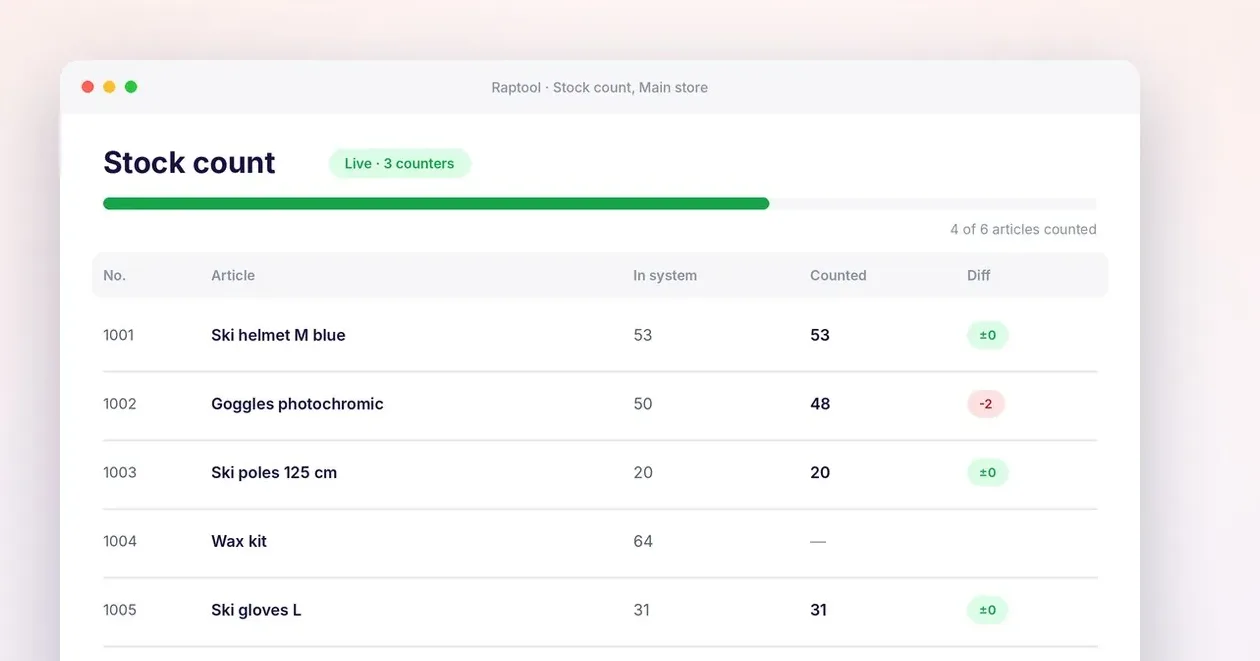Viewport: 1260px width, 661px height.
Task: Click counted value 53 for Ski helmet
Action: [820, 335]
